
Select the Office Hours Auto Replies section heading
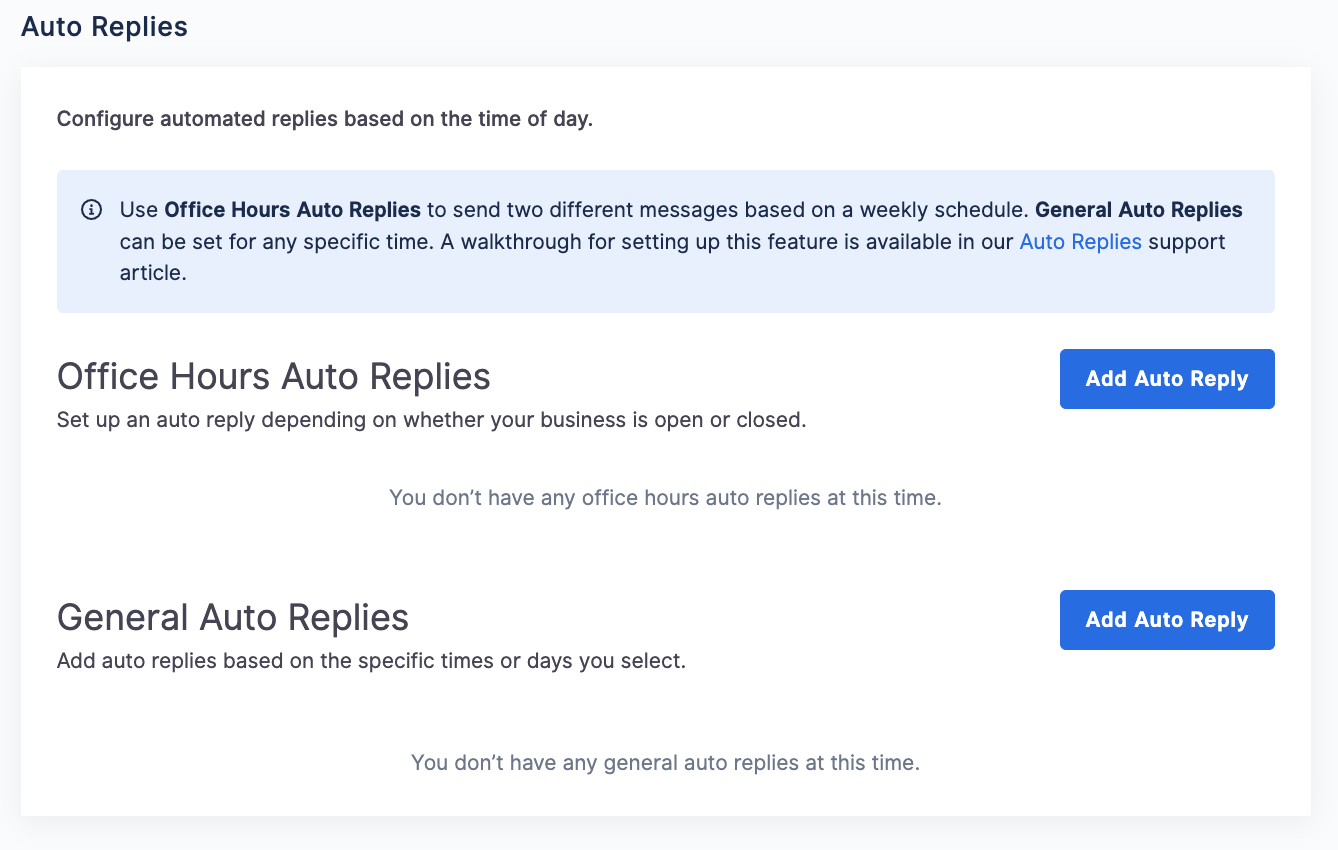click(274, 377)
